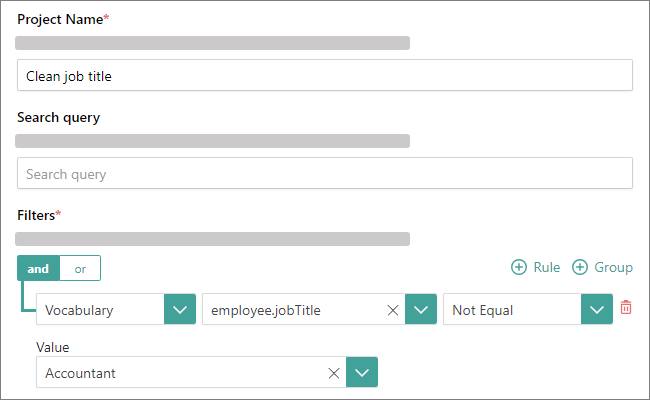
Task: Click the plus icon next to Rule
Action: tap(518, 267)
